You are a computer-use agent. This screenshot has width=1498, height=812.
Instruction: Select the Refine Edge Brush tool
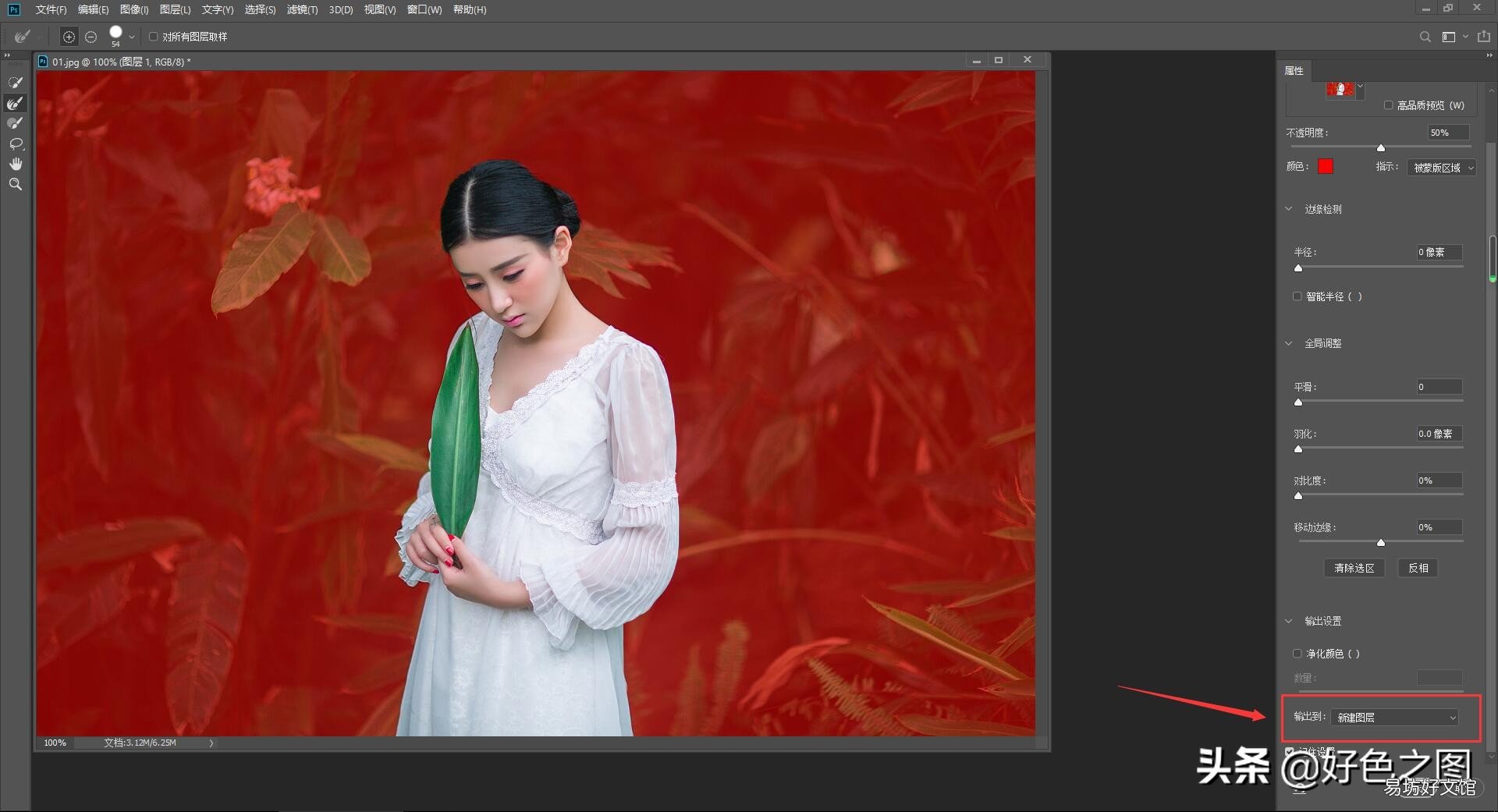click(x=15, y=103)
